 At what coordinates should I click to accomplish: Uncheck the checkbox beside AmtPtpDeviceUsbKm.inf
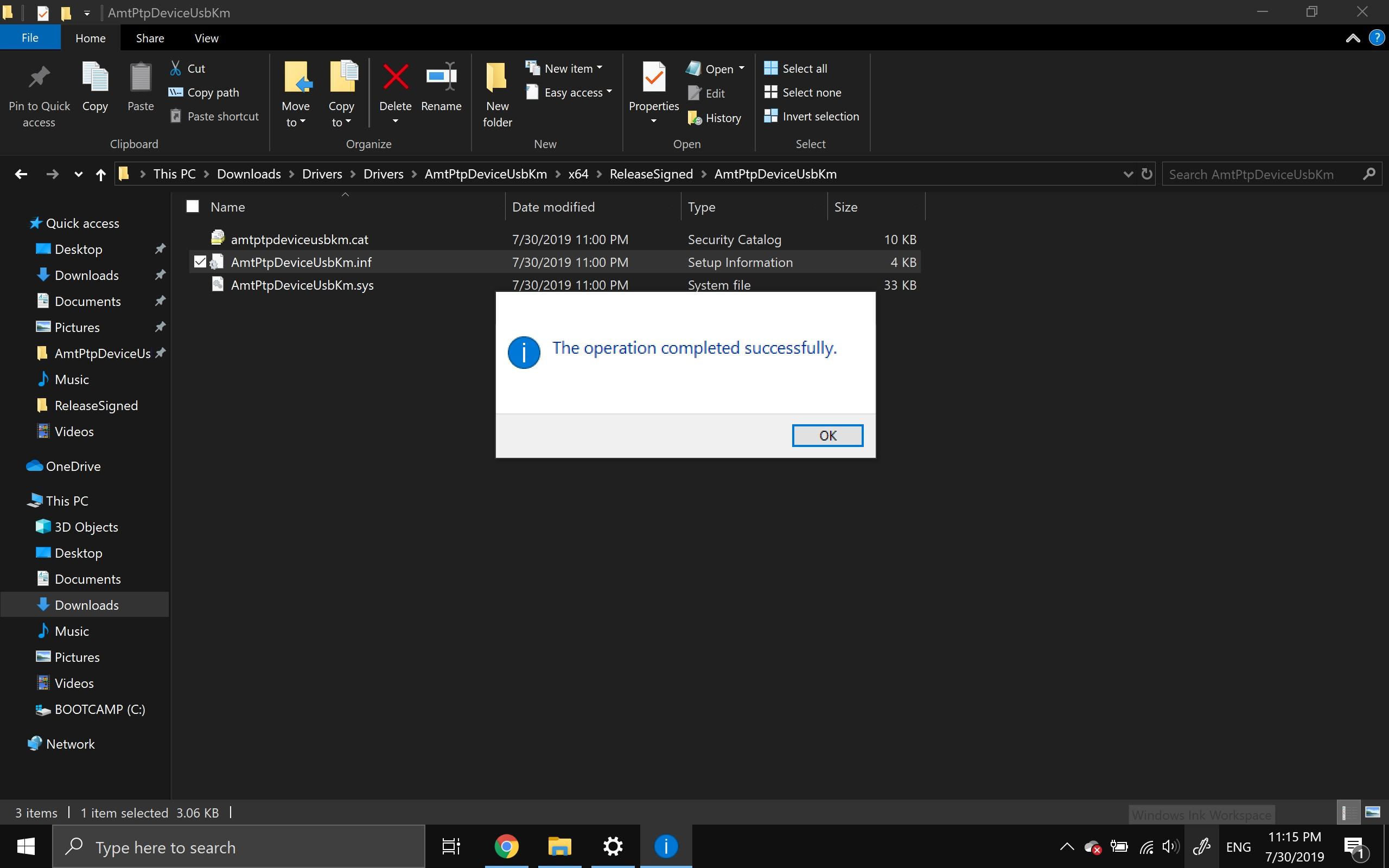click(199, 261)
